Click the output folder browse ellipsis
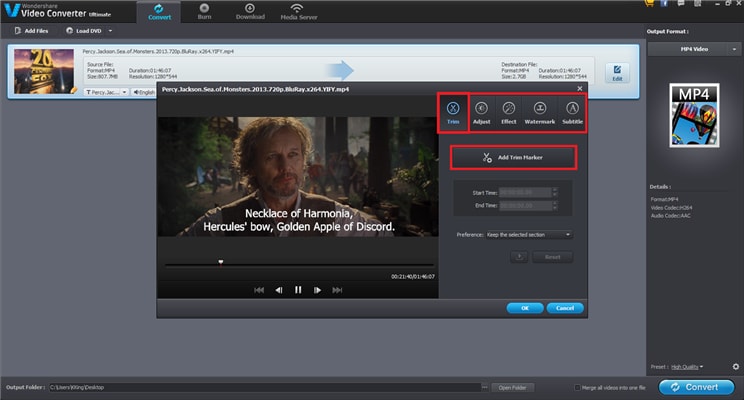Image resolution: width=744 pixels, height=400 pixels. click(x=484, y=387)
